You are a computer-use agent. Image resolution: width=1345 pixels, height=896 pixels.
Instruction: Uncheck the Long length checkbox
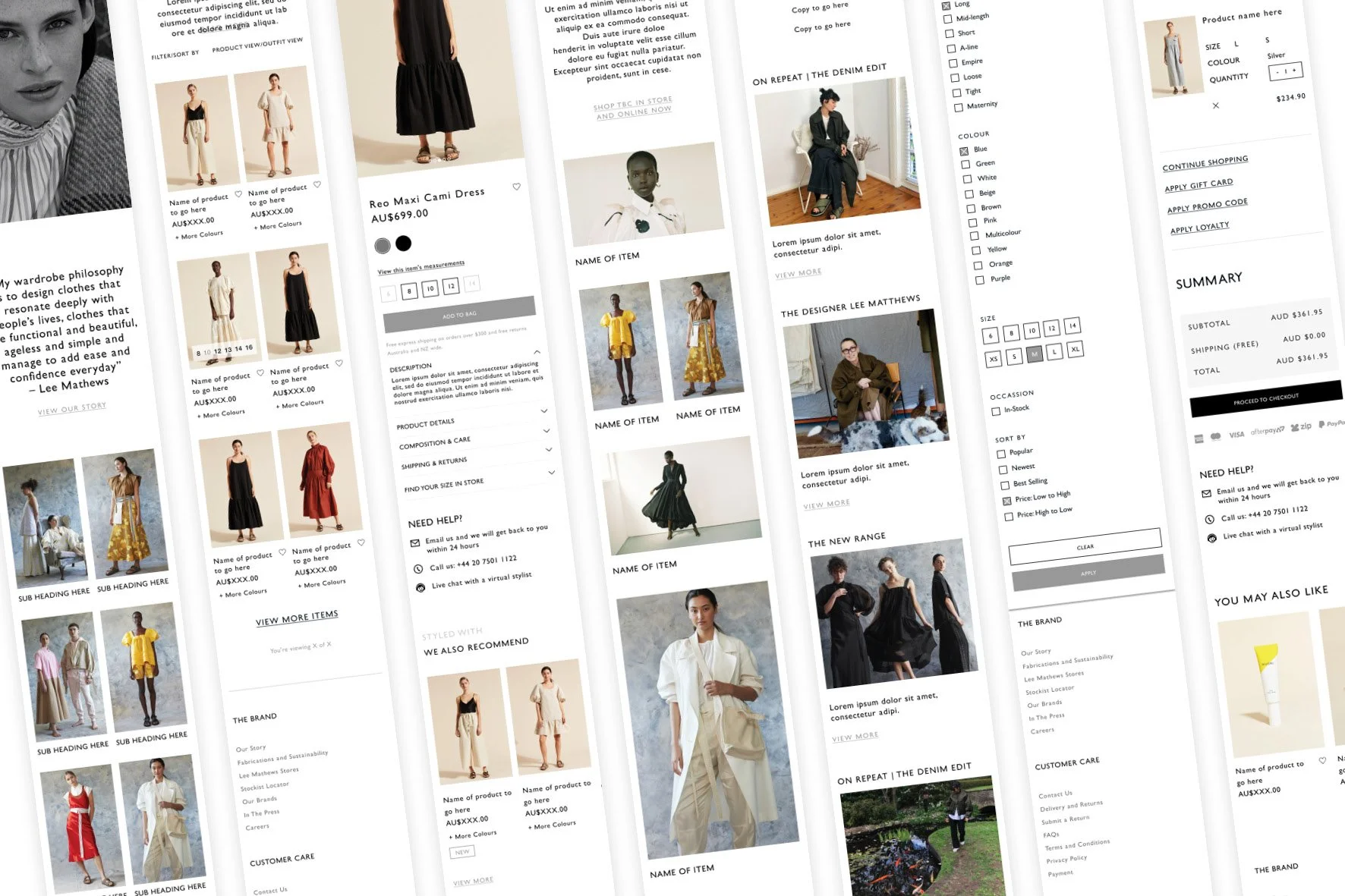[x=947, y=5]
